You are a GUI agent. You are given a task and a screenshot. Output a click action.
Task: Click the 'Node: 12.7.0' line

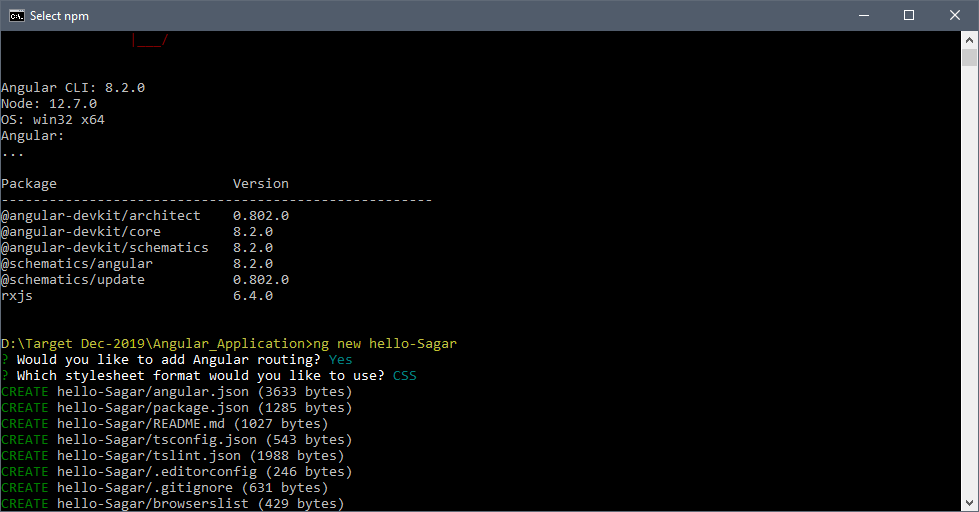click(x=49, y=104)
